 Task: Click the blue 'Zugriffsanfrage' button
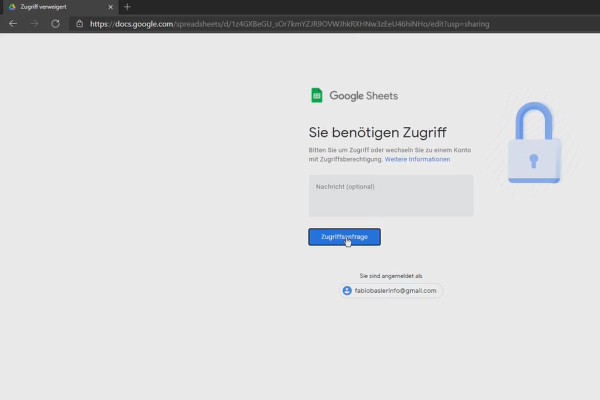pos(344,237)
